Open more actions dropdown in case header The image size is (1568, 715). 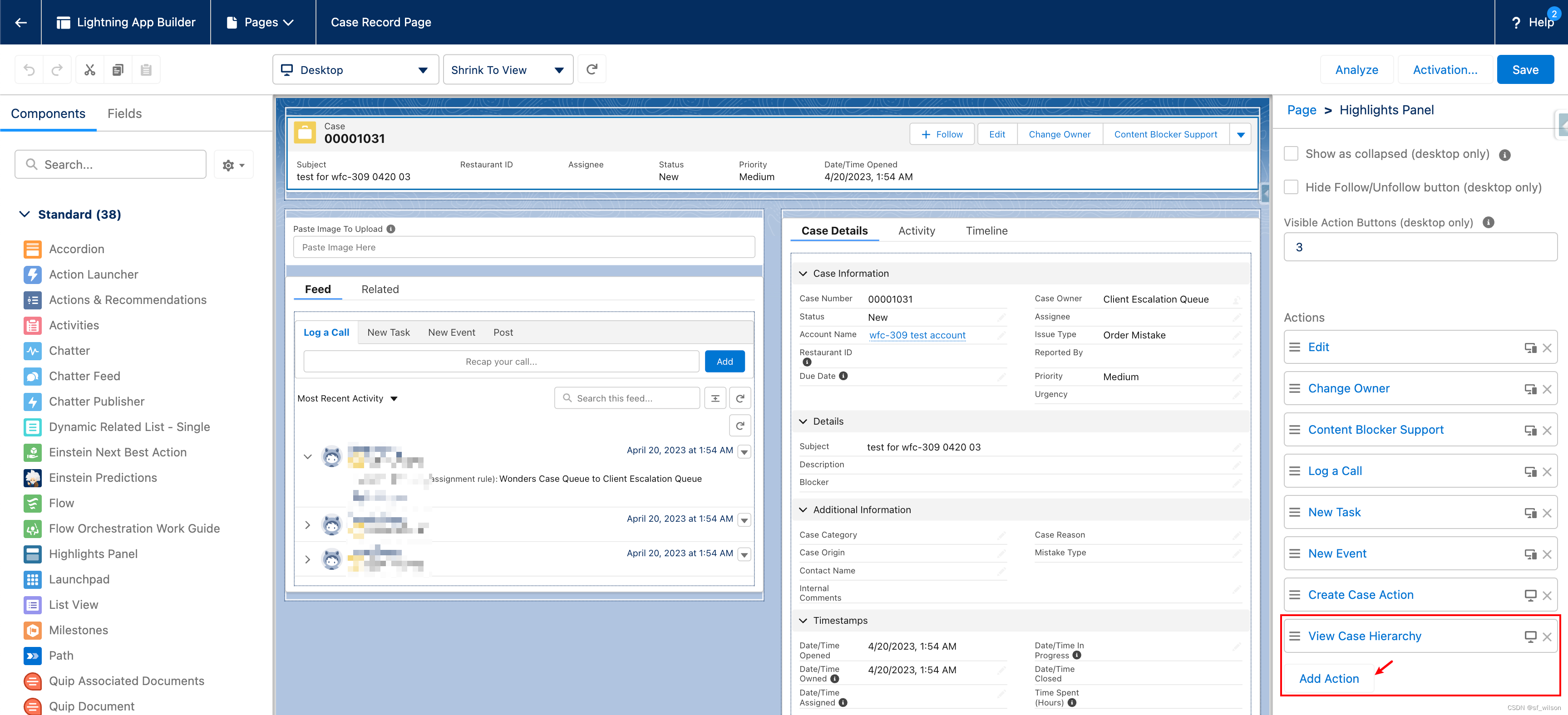1241,134
